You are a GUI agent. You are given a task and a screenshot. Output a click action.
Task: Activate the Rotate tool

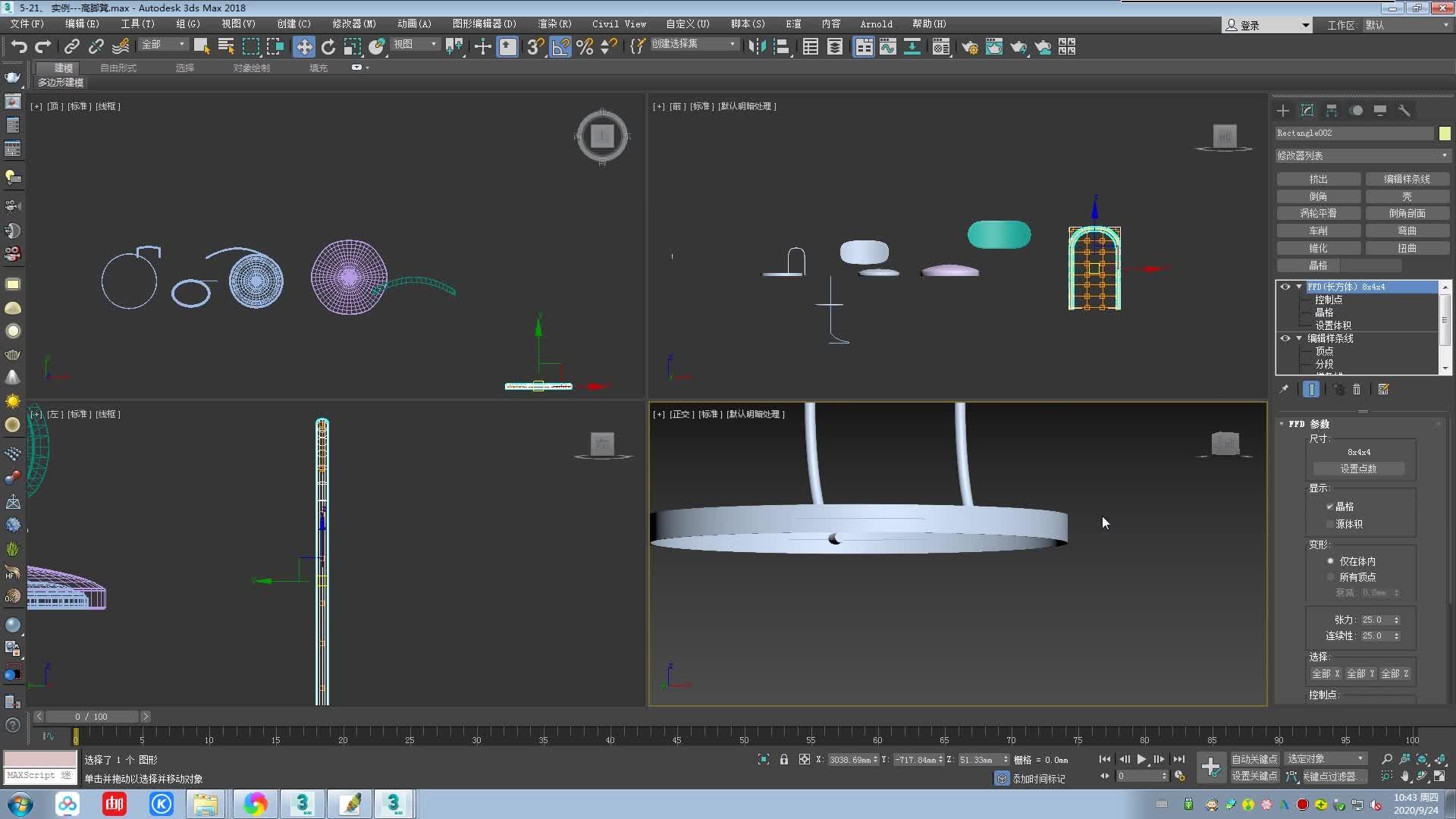pyautogui.click(x=328, y=47)
